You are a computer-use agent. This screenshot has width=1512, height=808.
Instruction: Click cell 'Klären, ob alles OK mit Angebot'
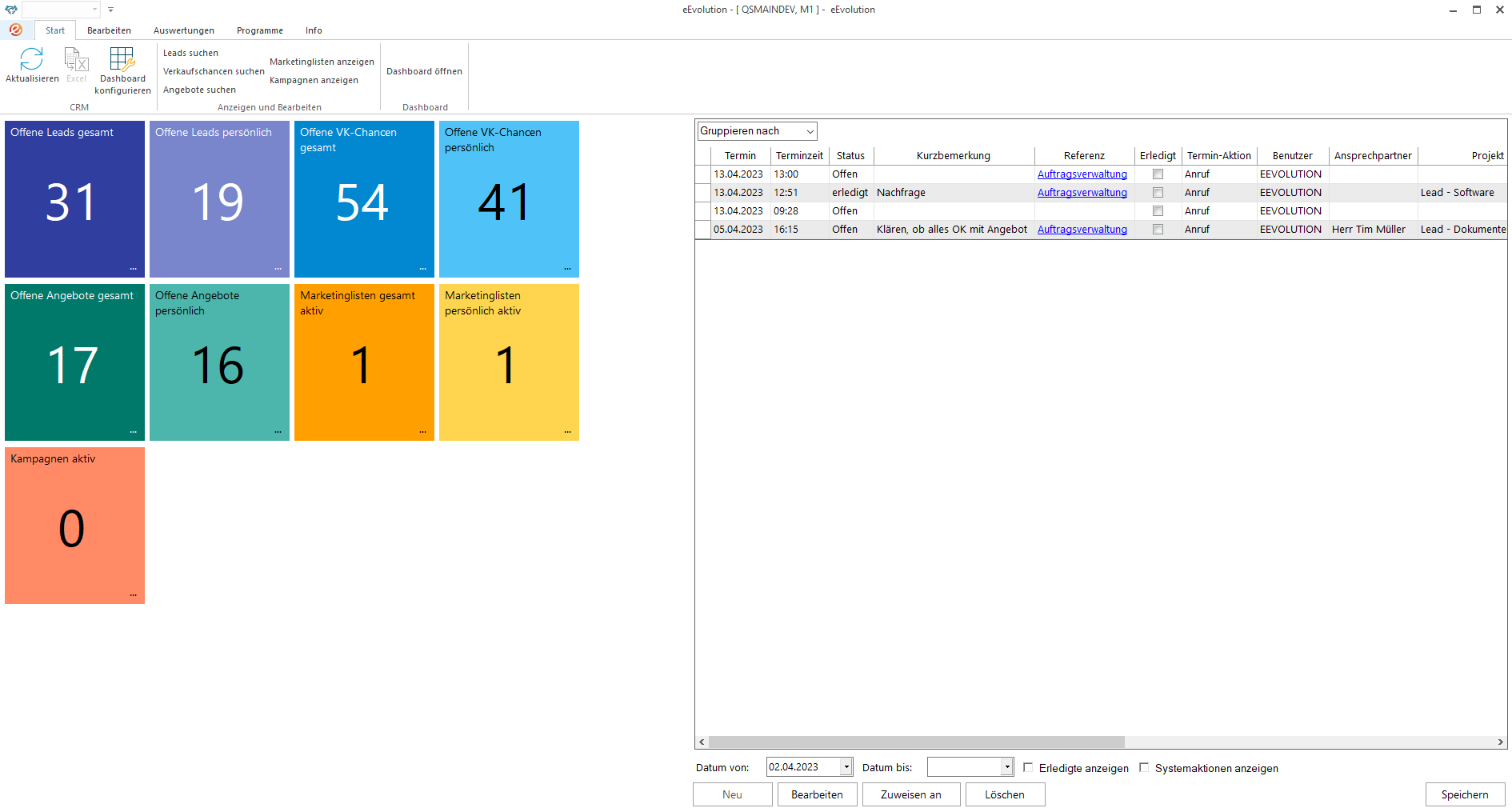(952, 230)
